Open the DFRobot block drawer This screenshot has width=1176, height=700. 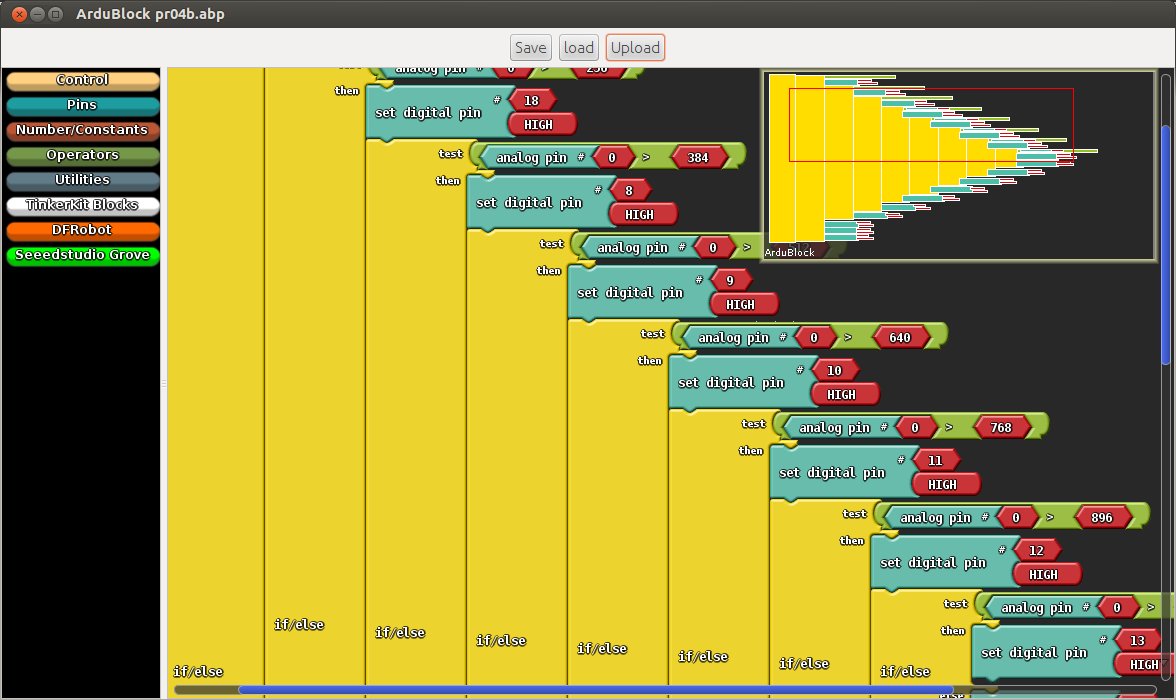pyautogui.click(x=82, y=230)
